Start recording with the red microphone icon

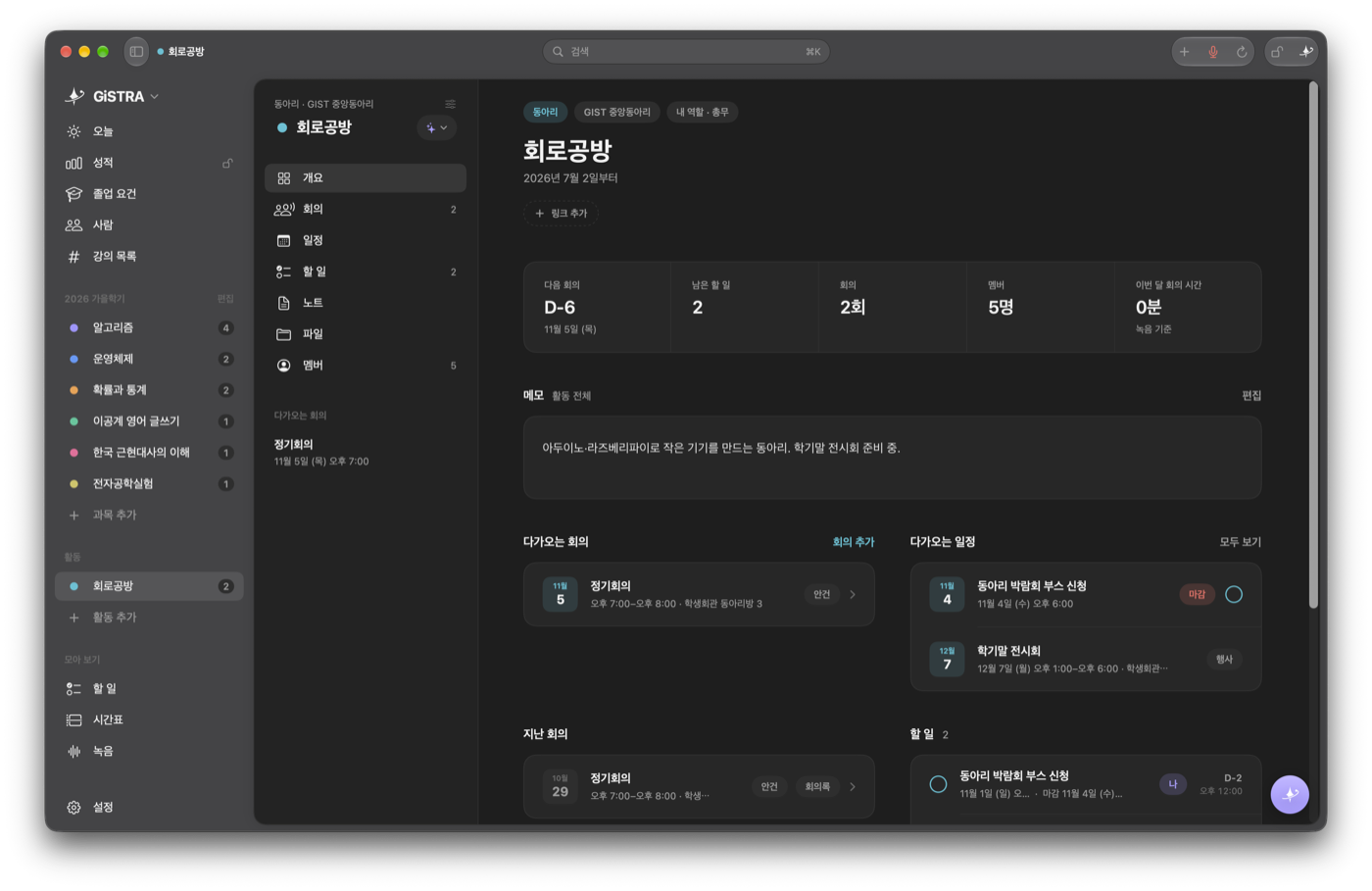point(1213,52)
